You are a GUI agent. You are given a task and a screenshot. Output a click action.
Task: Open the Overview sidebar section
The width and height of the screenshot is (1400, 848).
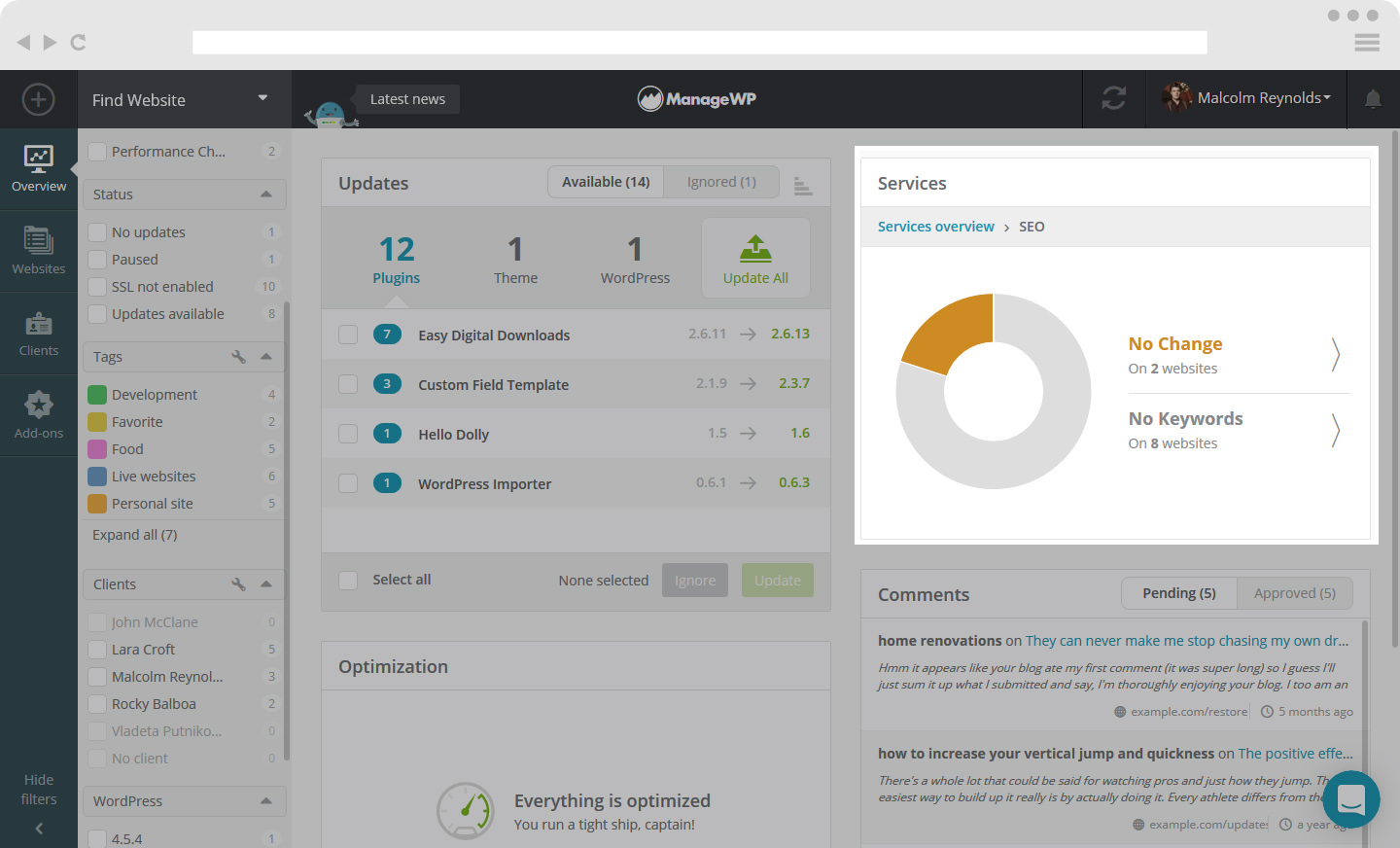[39, 169]
